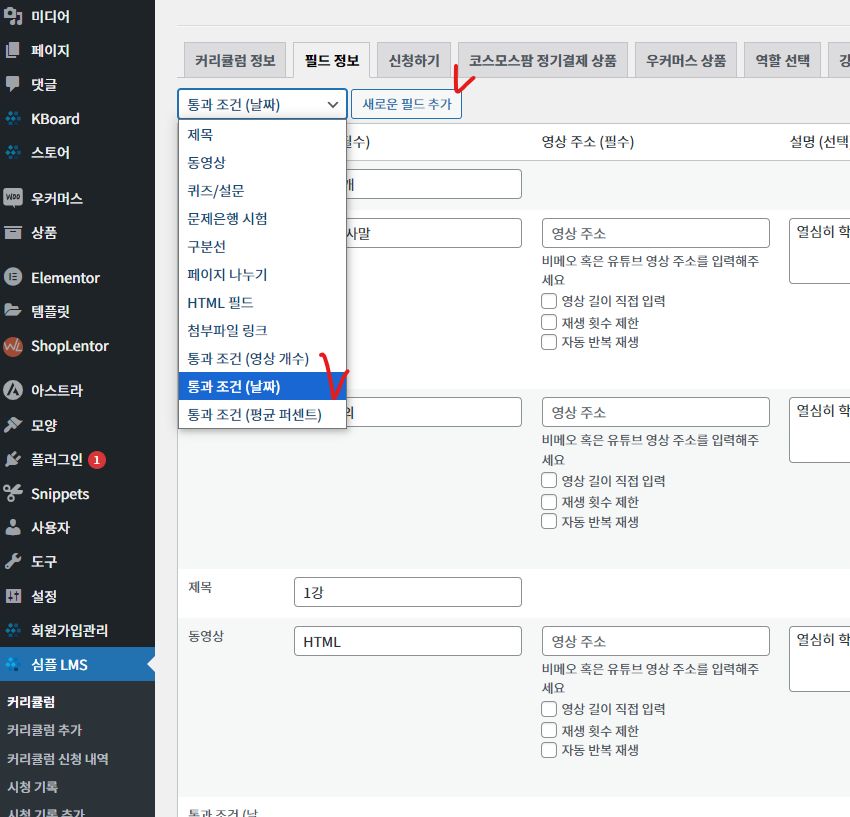Click the 우커머스 Woo icon
Screen dimensions: 850x817
pyautogui.click(x=13, y=198)
